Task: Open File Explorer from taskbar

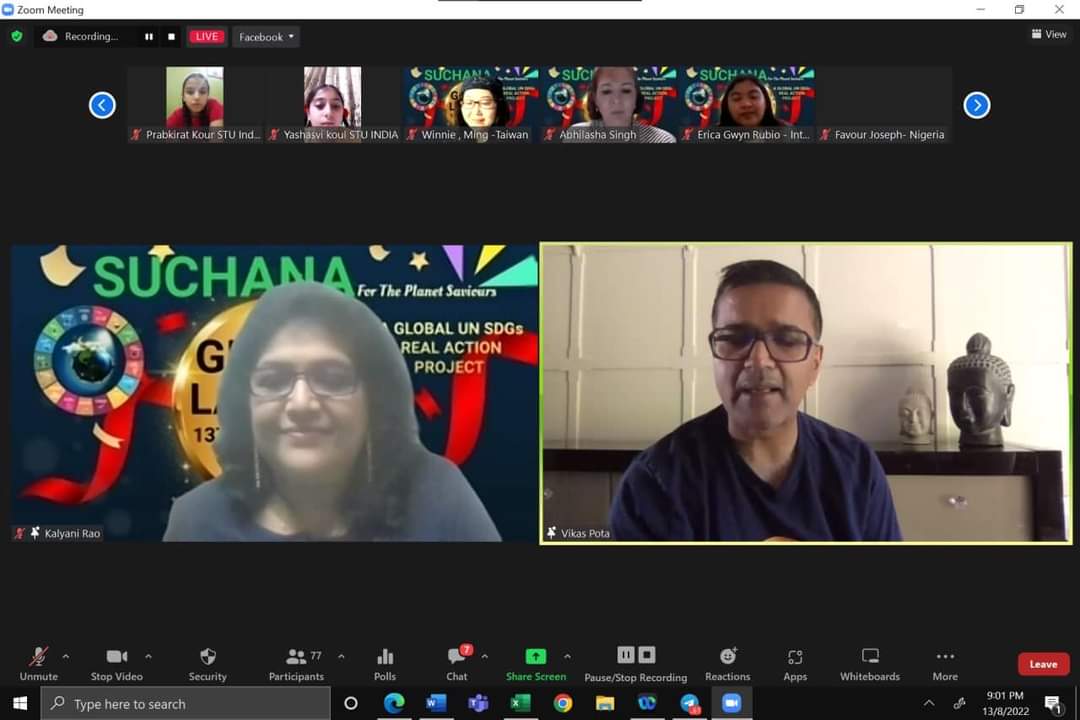Action: click(x=605, y=703)
